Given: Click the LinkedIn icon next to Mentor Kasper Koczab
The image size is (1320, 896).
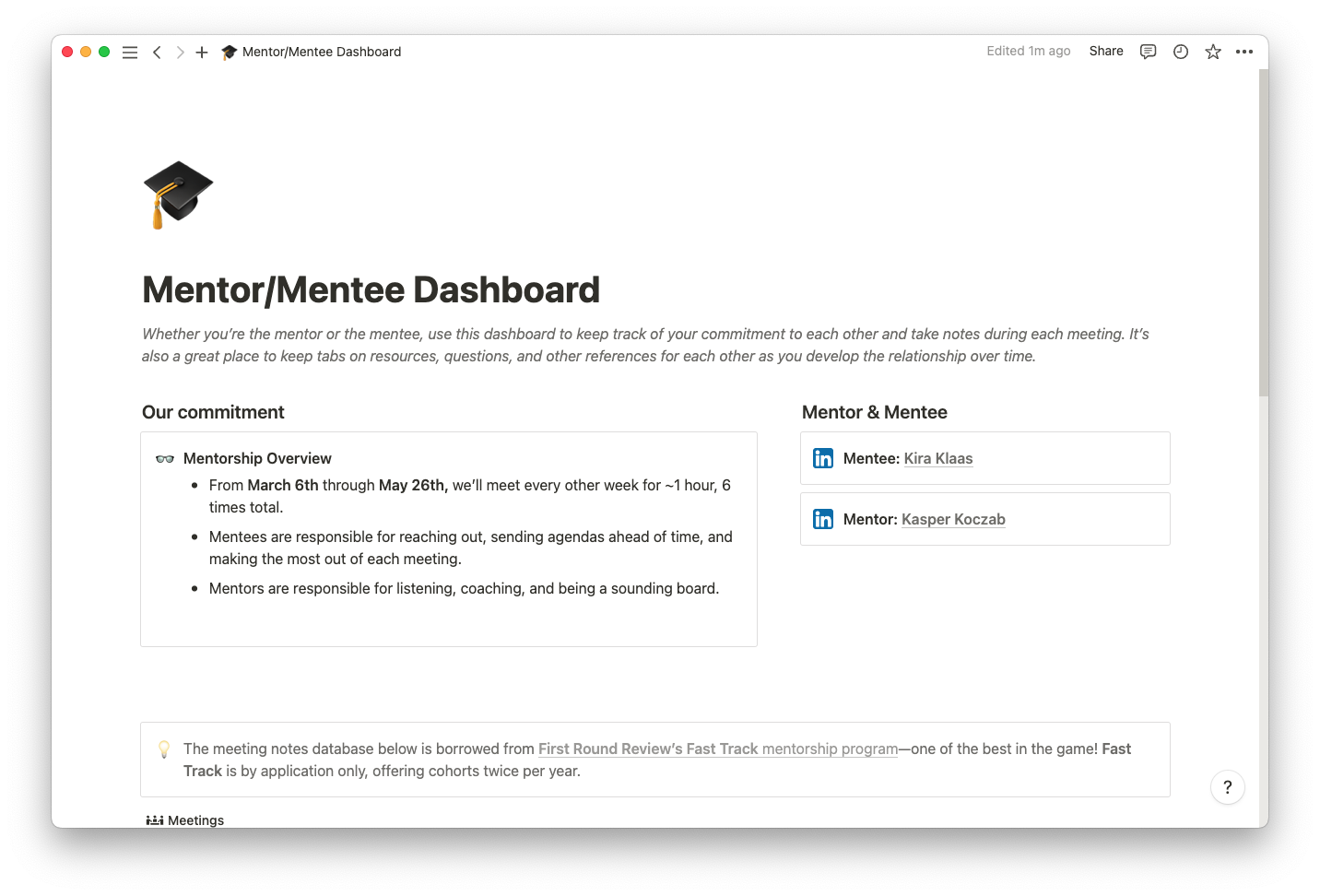Looking at the screenshot, I should click(x=823, y=519).
